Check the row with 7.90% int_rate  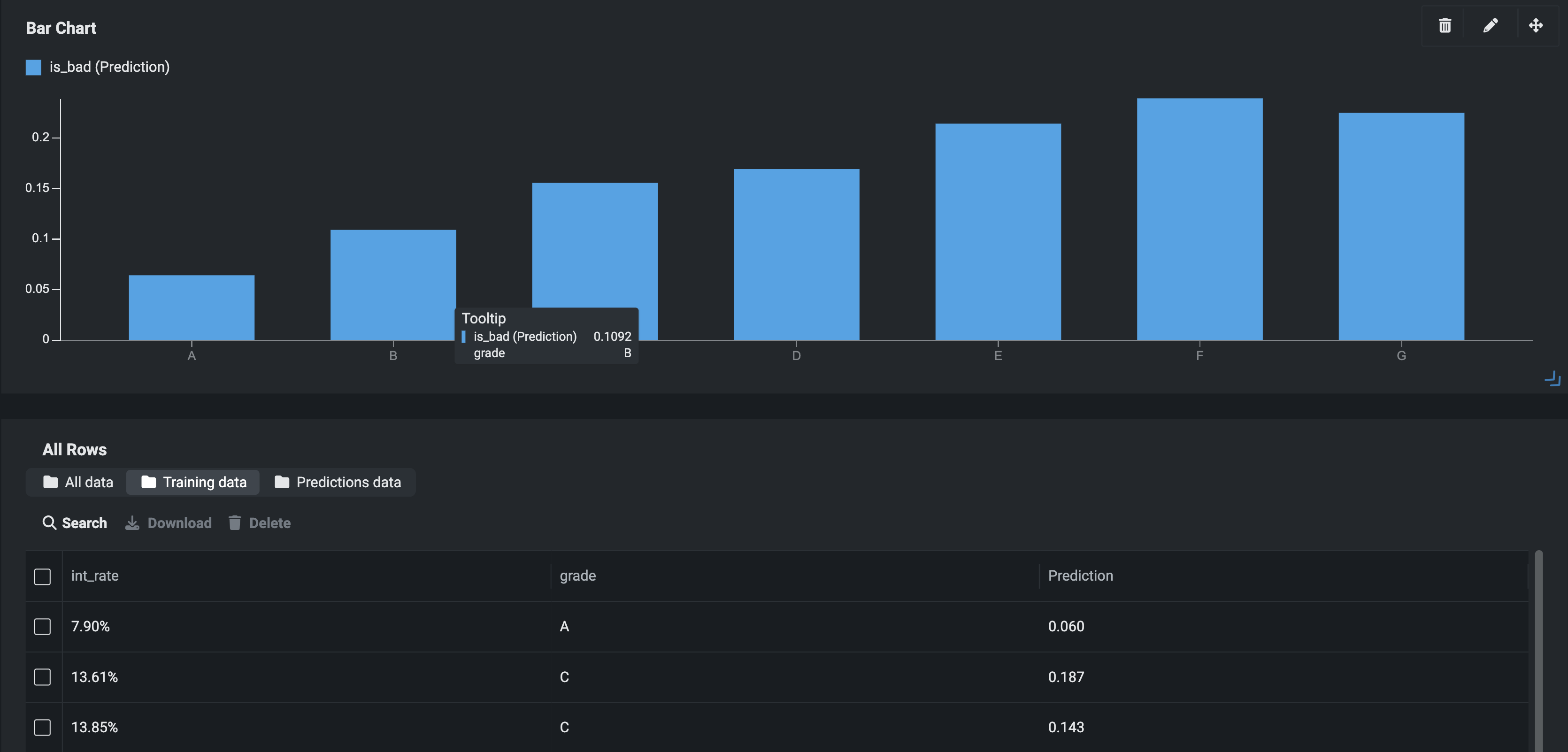coord(43,626)
